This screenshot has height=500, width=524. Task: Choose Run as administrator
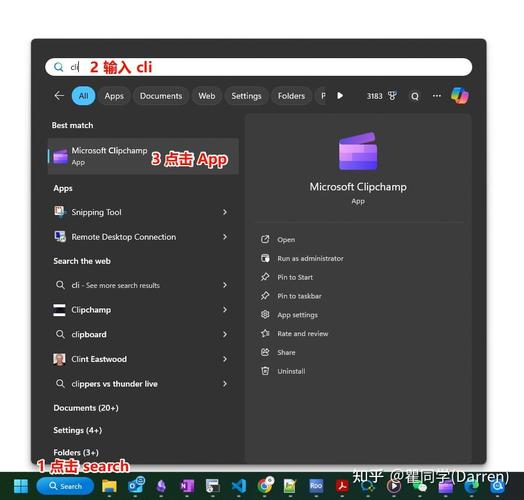302,258
